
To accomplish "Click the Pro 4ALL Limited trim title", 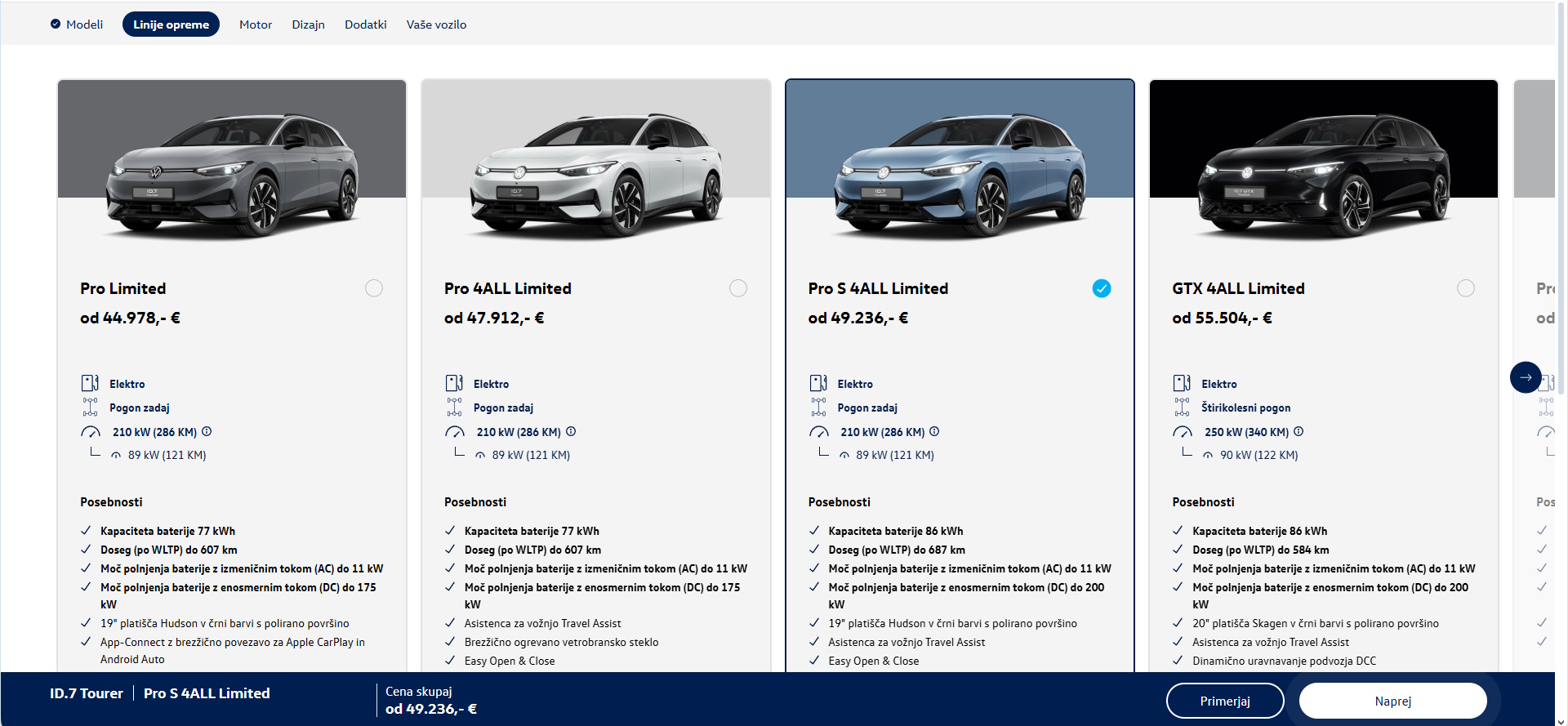I will click(x=508, y=288).
